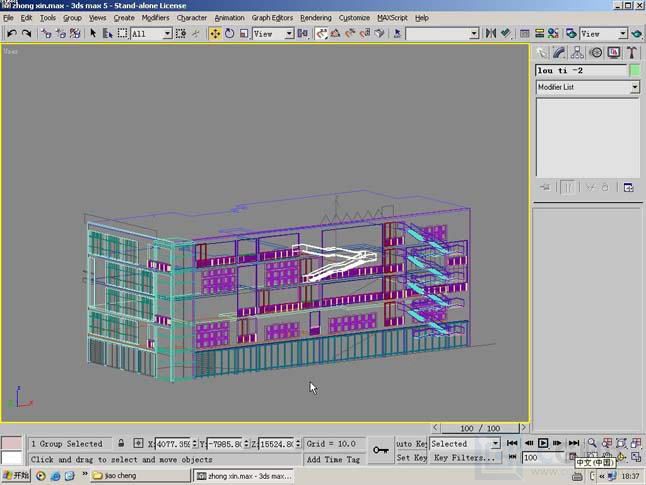
Task: Click Add Time Tag
Action: [x=333, y=459]
